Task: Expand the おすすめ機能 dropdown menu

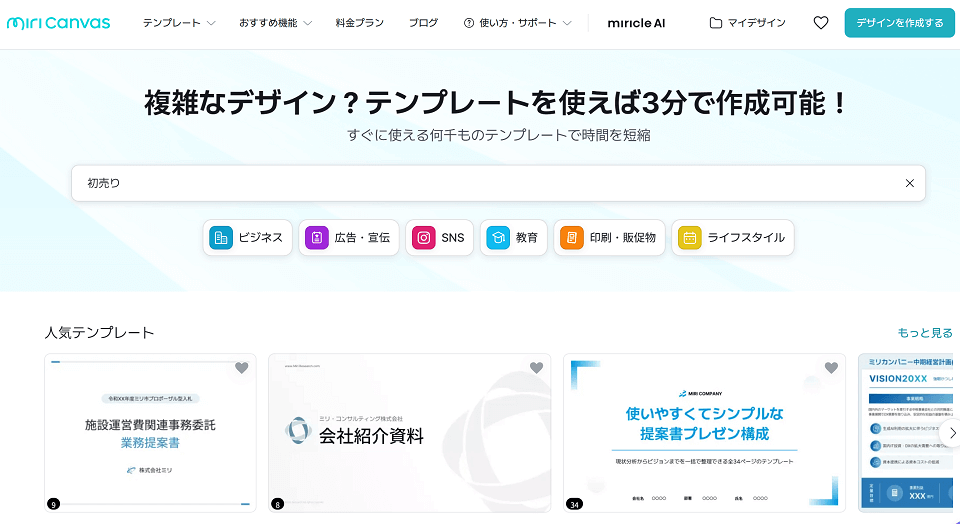Action: pyautogui.click(x=275, y=23)
